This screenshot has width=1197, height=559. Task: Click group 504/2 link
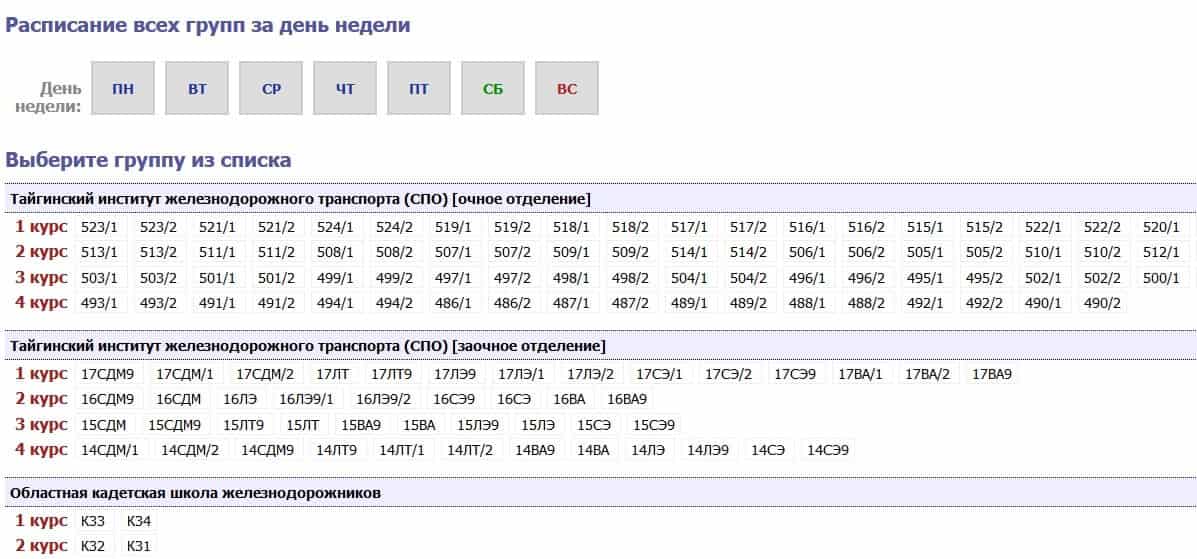click(x=748, y=278)
